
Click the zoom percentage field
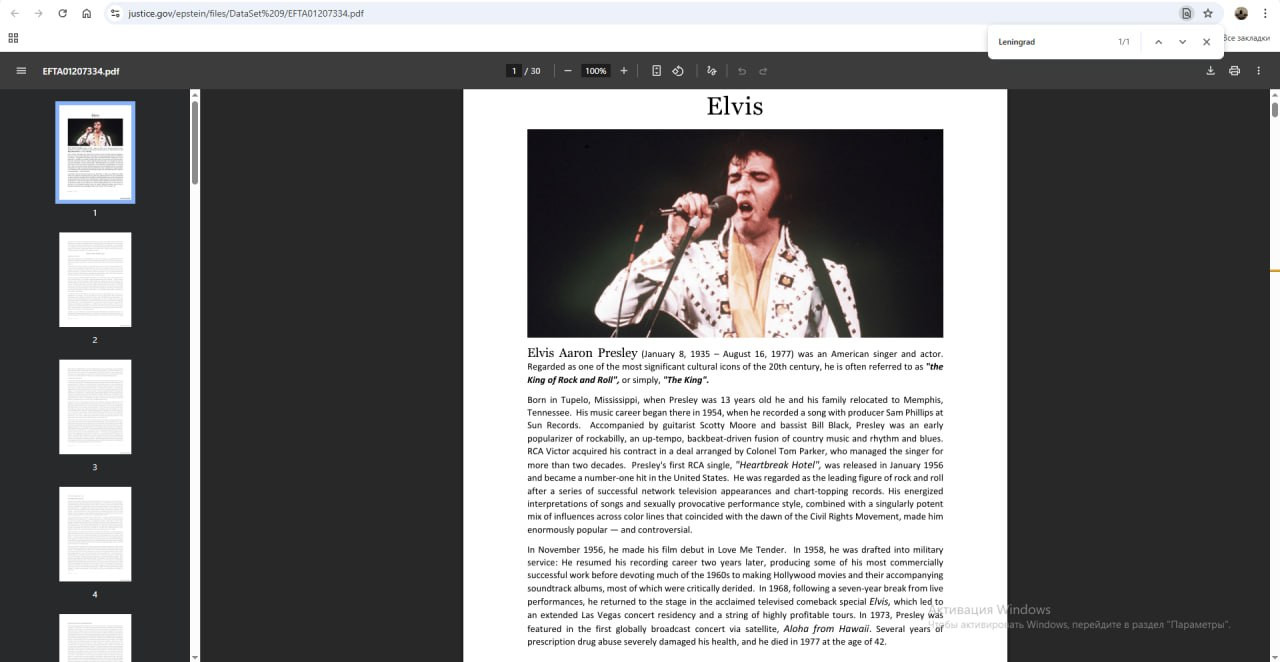(596, 71)
